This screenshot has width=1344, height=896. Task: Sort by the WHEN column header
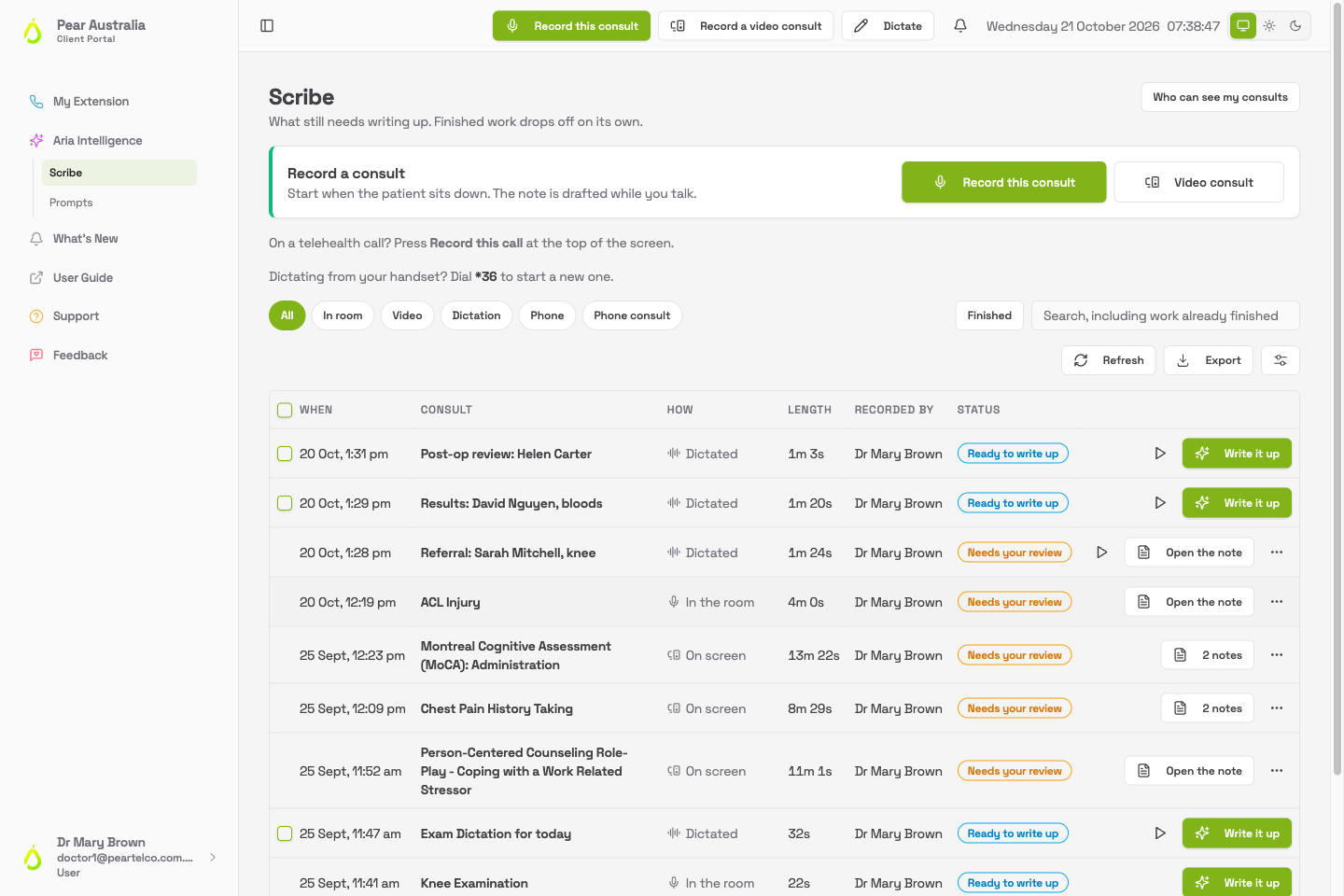click(315, 410)
